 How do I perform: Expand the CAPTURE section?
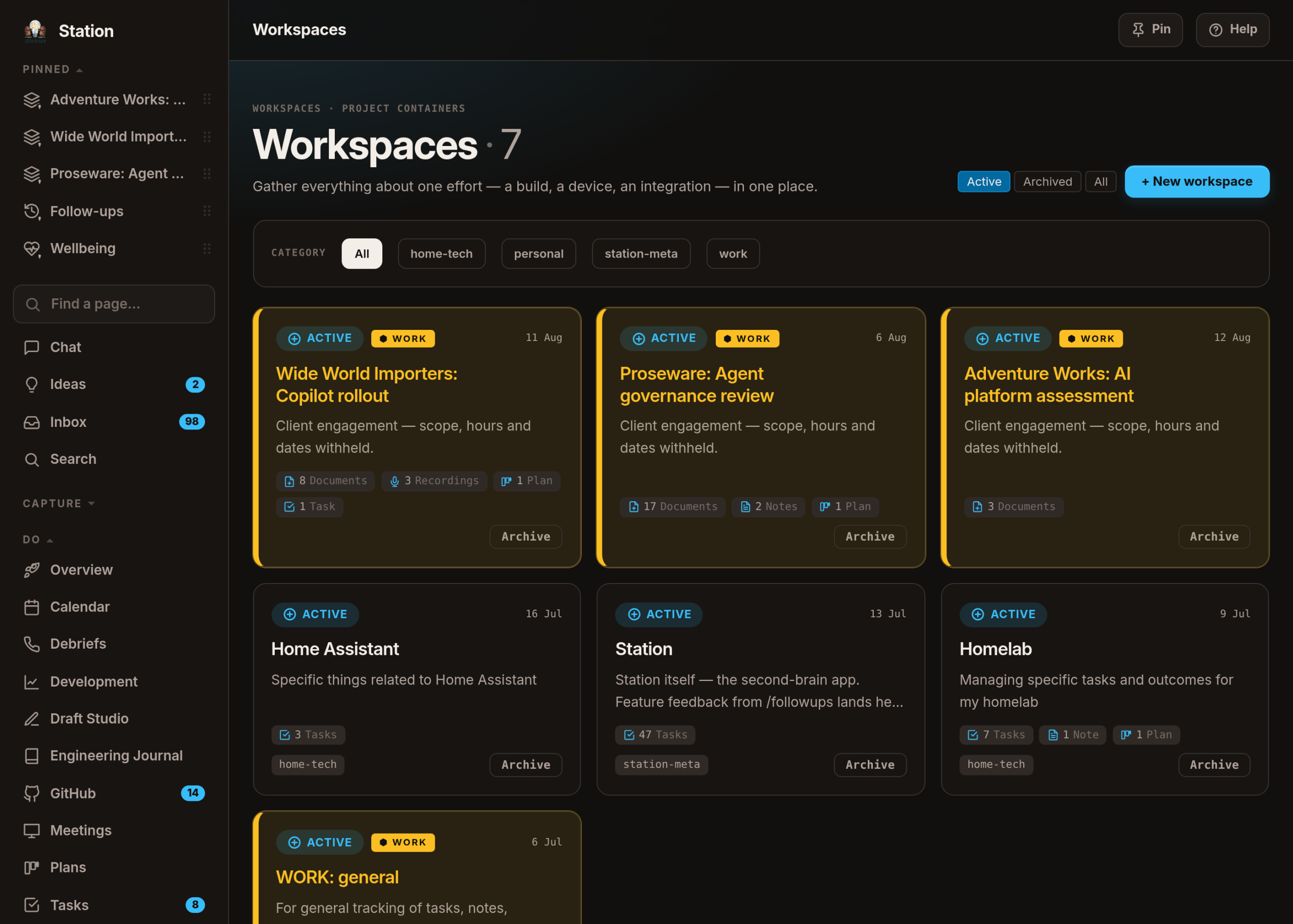pos(59,504)
